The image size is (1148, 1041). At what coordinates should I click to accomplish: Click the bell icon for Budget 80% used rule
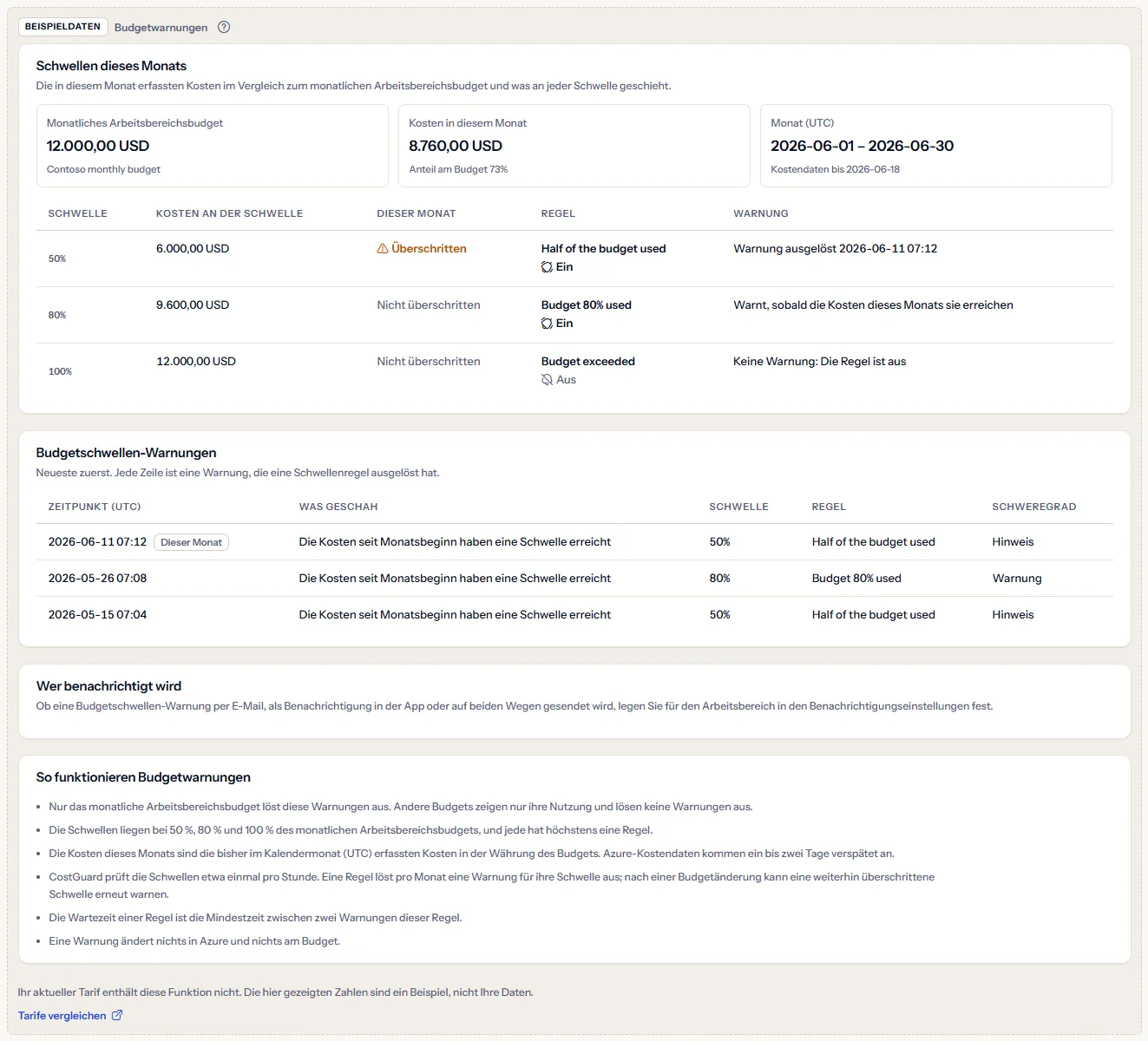click(547, 324)
